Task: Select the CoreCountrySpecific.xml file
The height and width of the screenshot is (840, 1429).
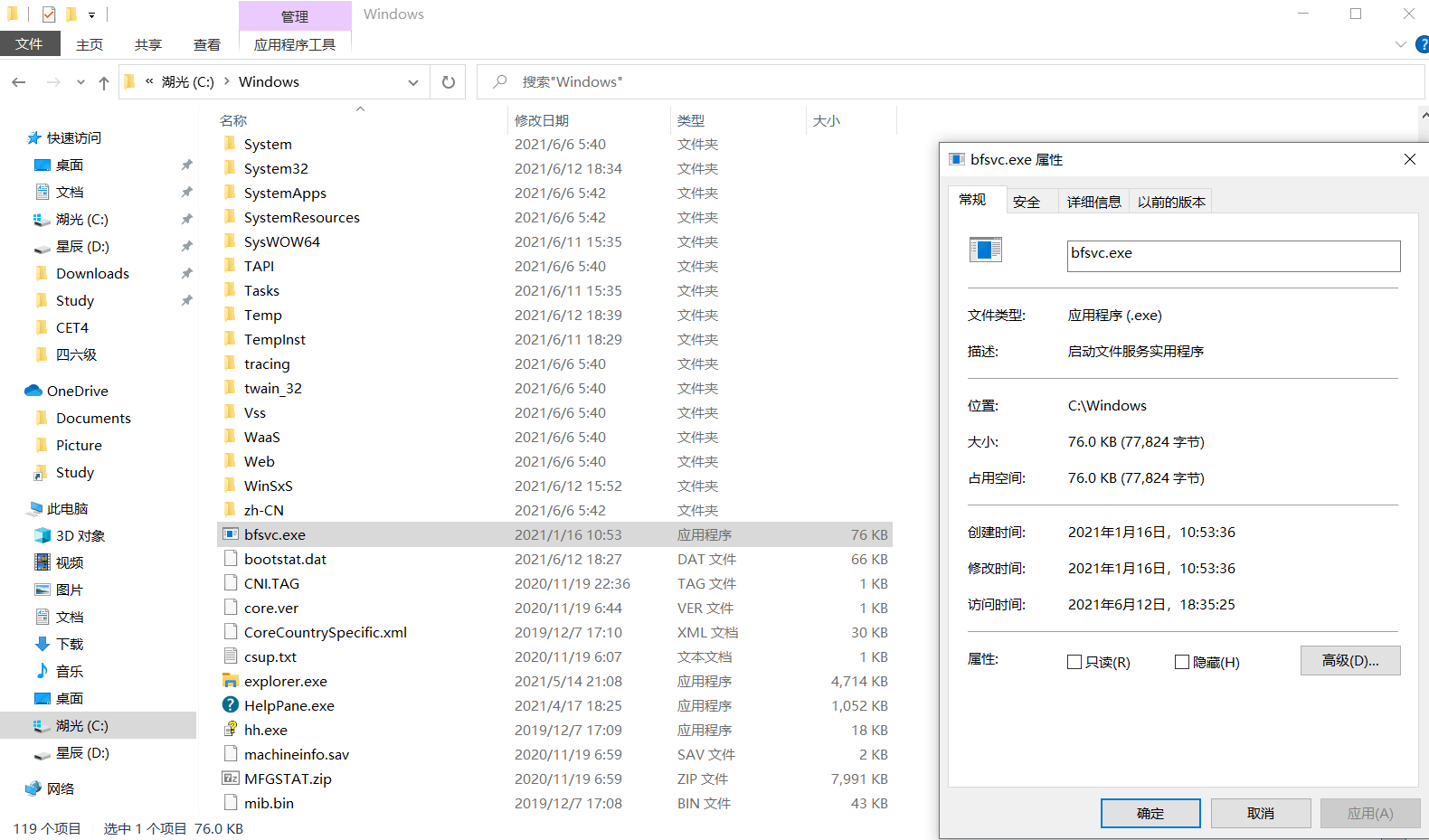Action: tap(554, 632)
